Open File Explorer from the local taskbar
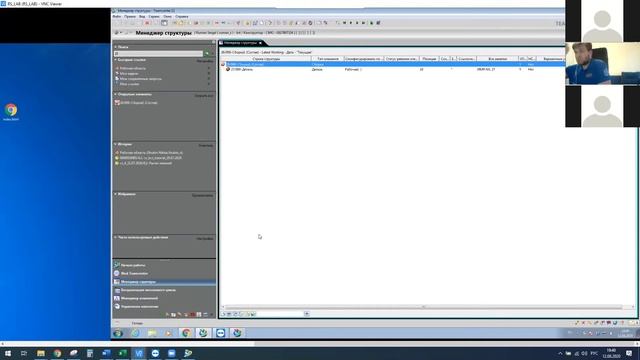This screenshot has width=640, height=360. pos(41,353)
